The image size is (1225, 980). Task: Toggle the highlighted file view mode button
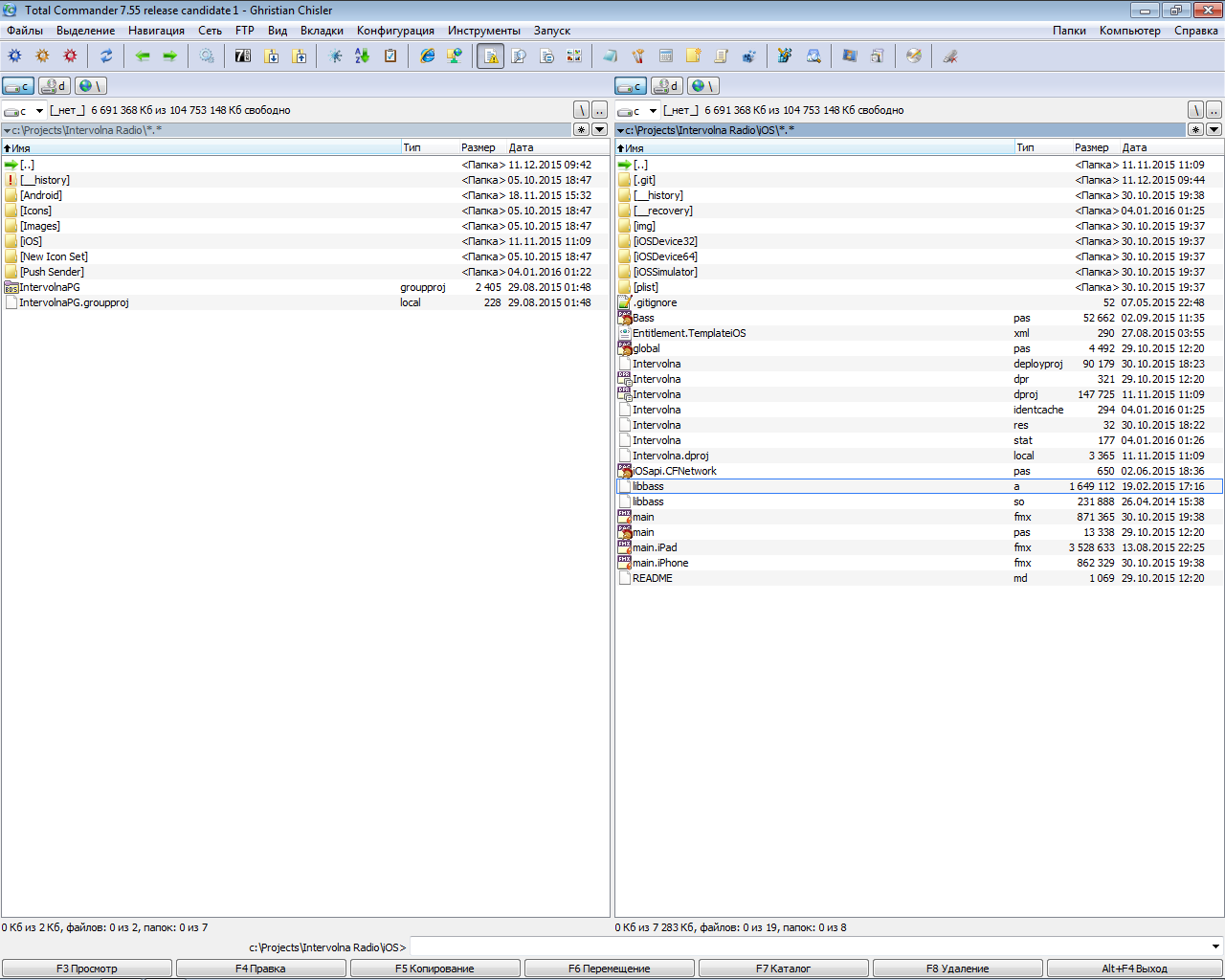[x=490, y=56]
